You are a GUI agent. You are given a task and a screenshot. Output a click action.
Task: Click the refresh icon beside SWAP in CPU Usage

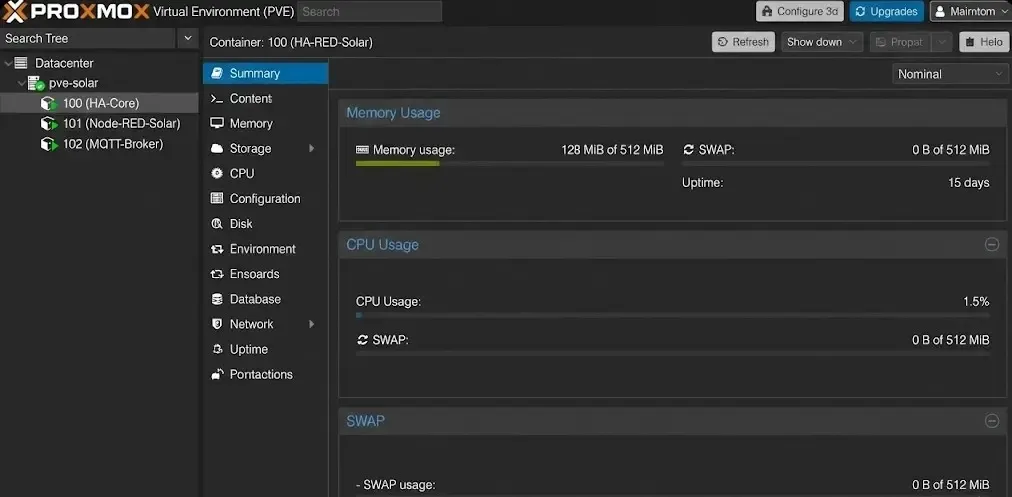click(362, 340)
